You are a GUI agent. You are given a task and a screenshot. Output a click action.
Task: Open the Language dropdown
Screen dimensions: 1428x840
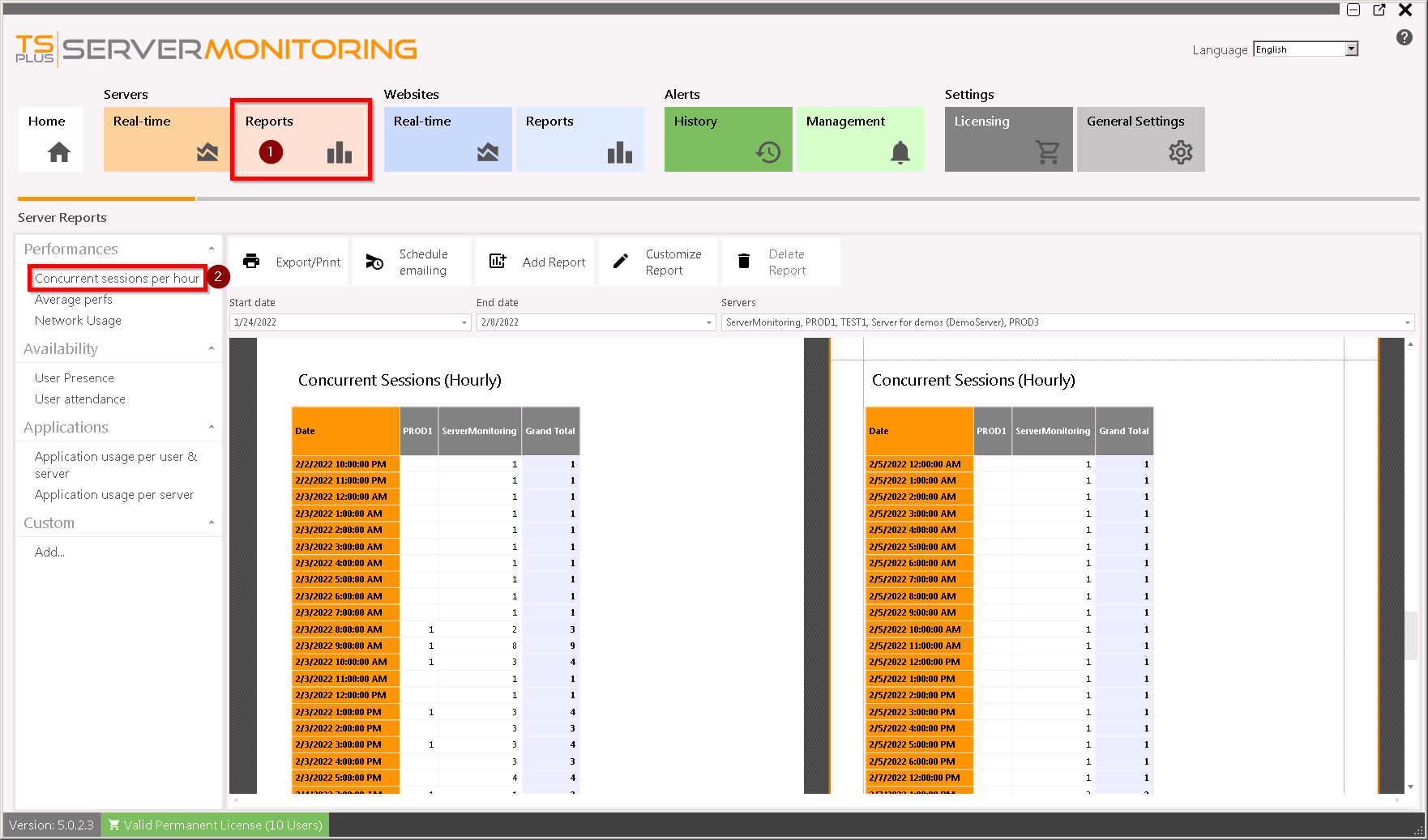(1350, 49)
